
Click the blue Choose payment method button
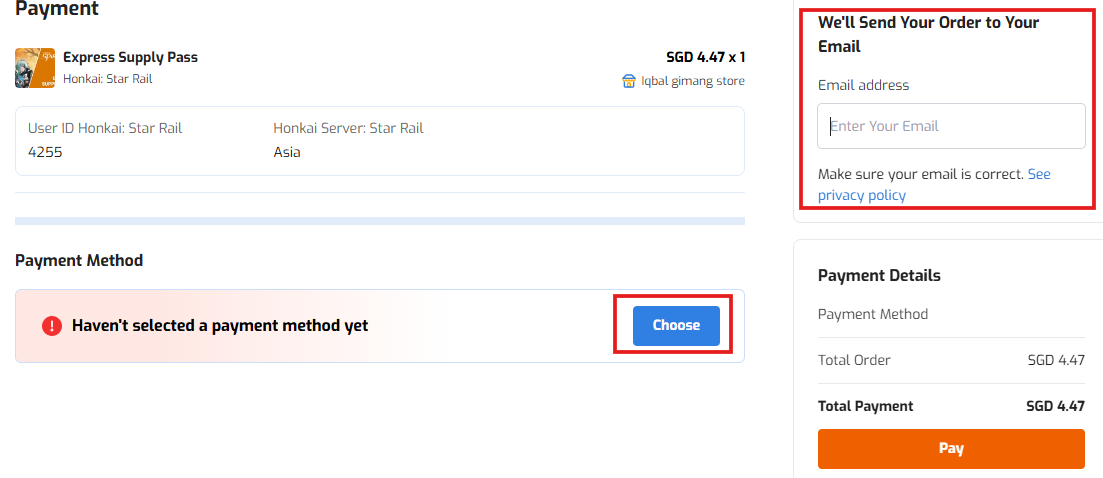pos(676,325)
